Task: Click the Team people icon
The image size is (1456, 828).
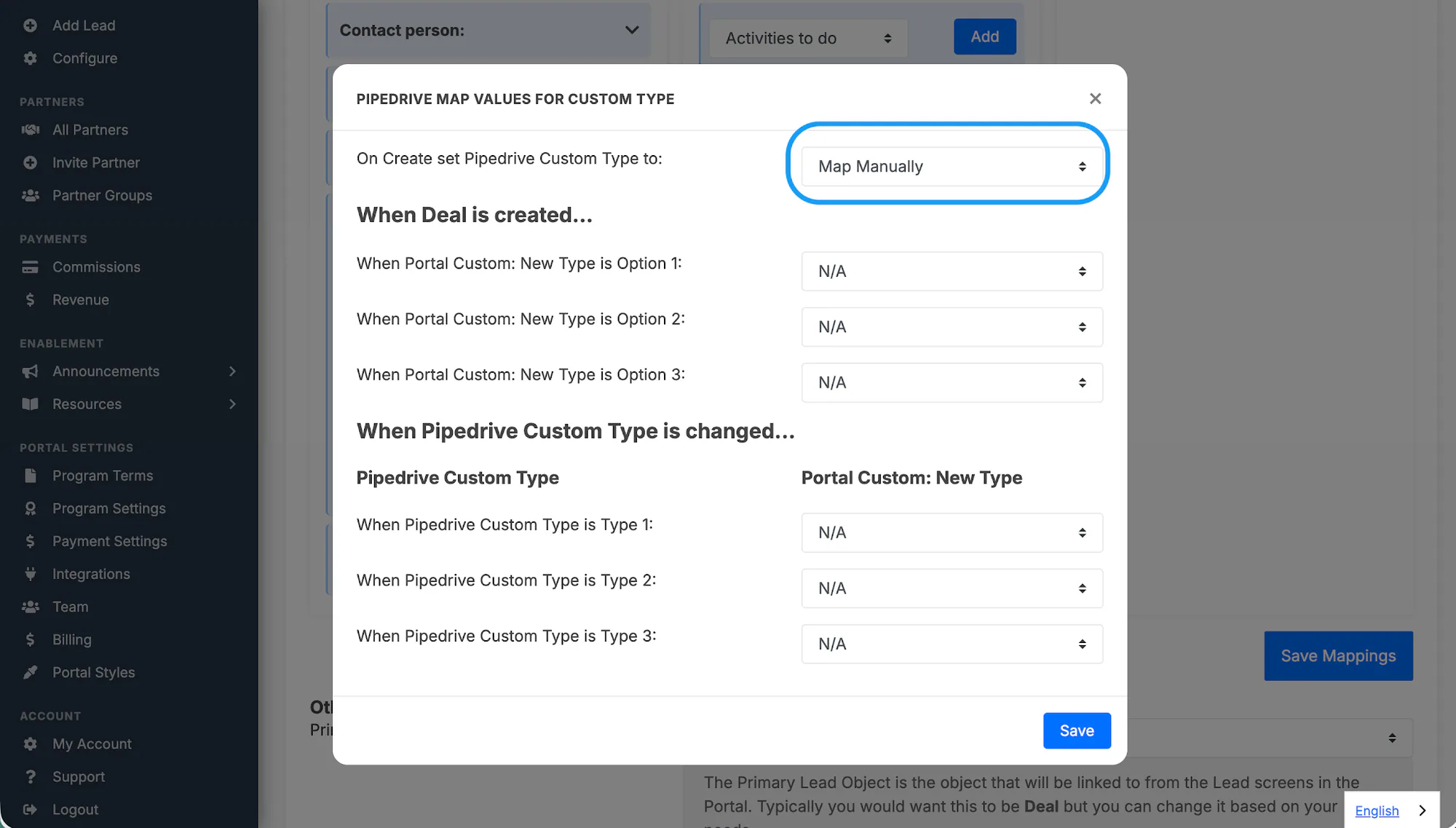Action: coord(30,607)
